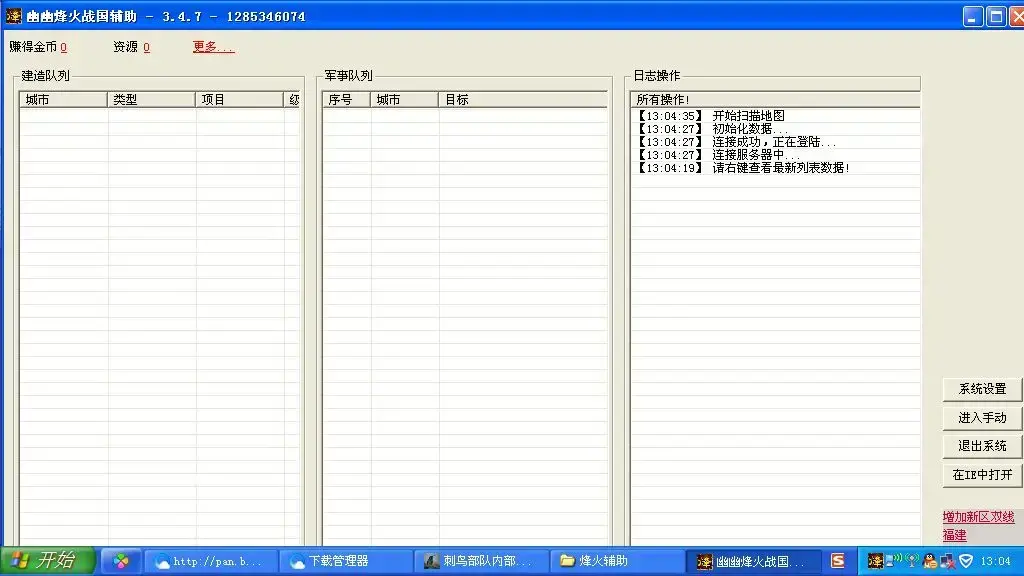
Task: Open the 烽火辅助 folder taskbar item
Action: pyautogui.click(x=616, y=561)
